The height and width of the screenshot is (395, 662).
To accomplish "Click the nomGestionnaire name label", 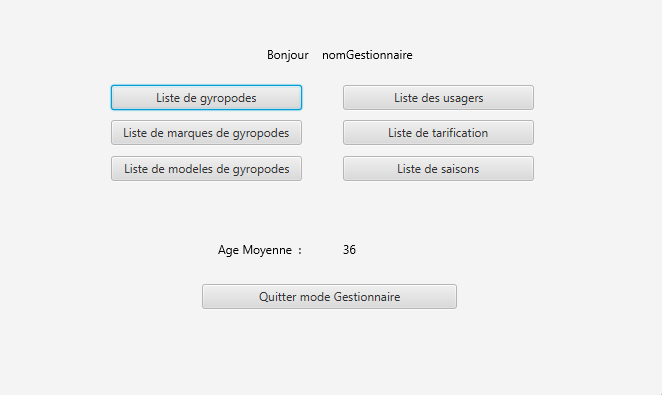I will pos(367,55).
